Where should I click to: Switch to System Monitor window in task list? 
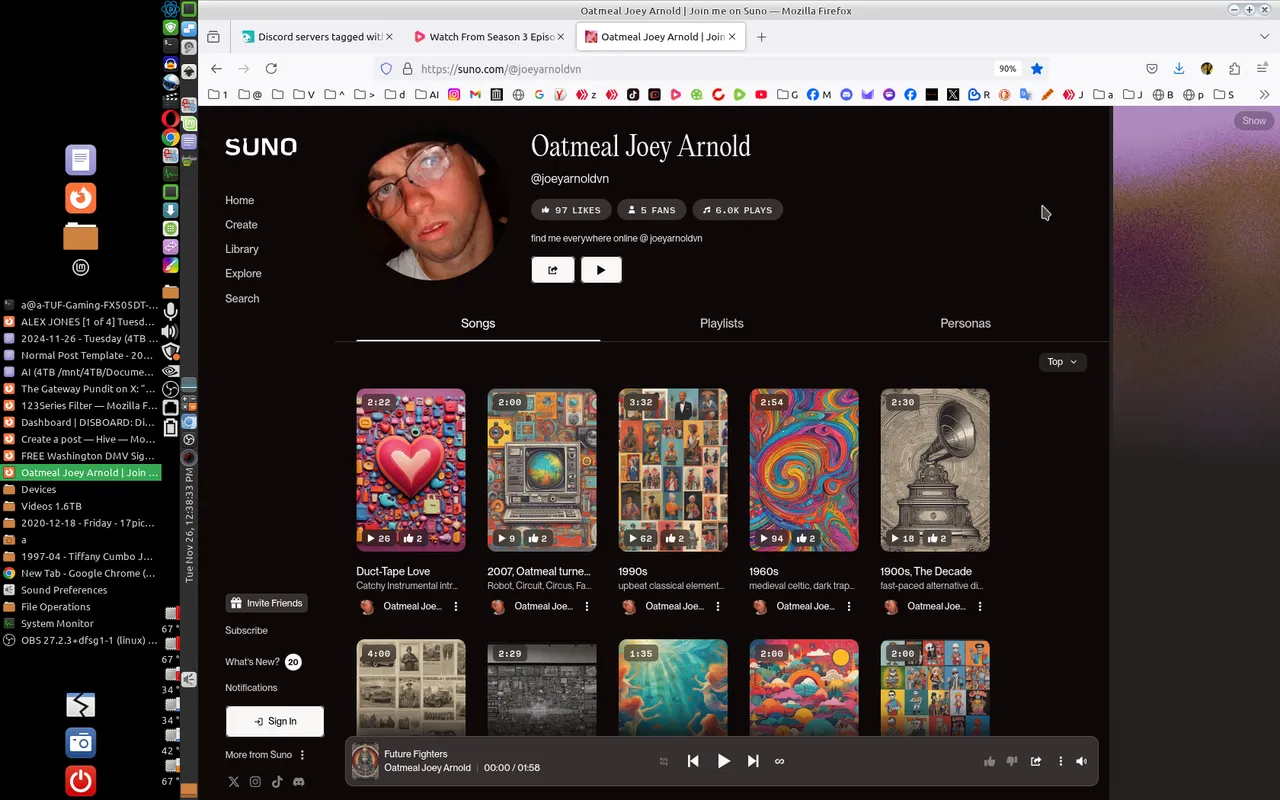click(79, 623)
